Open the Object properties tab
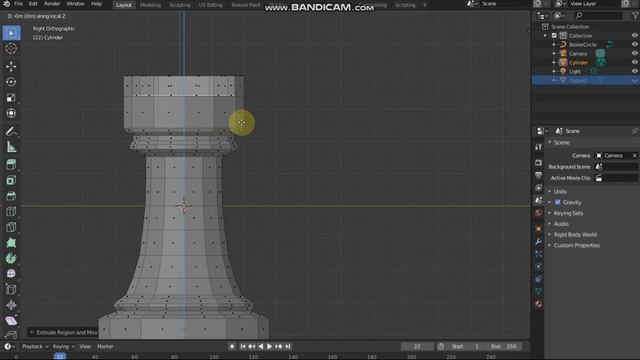This screenshot has height=360, width=640. [539, 229]
